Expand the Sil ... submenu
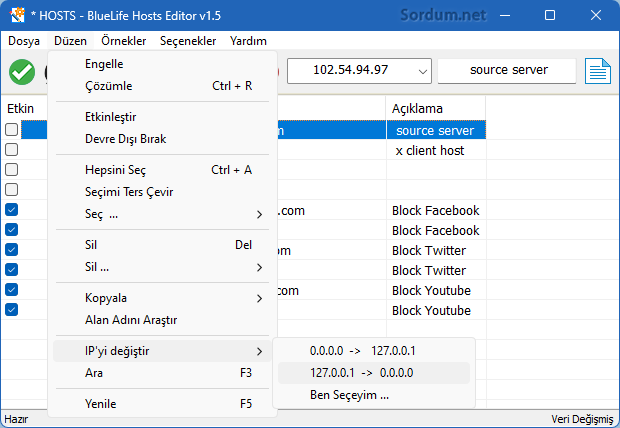This screenshot has height=428, width=620. [x=162, y=267]
